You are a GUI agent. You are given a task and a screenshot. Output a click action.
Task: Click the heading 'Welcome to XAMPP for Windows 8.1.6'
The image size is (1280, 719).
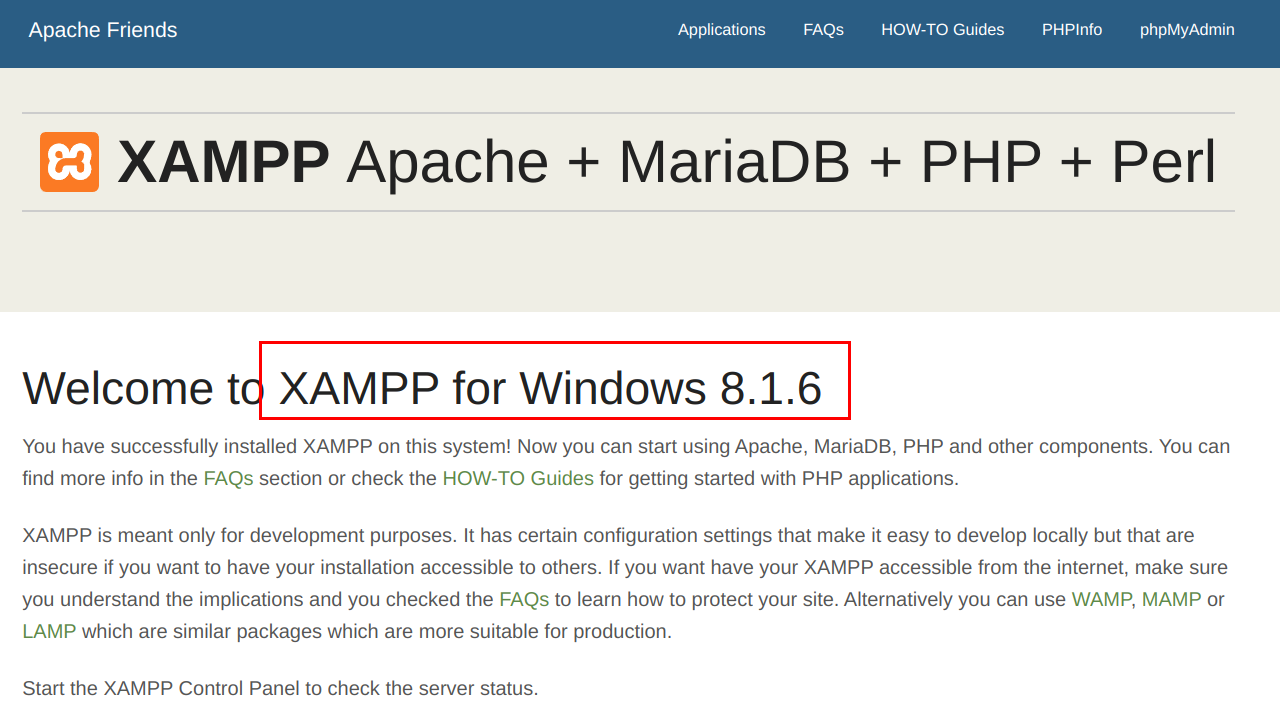tap(422, 388)
